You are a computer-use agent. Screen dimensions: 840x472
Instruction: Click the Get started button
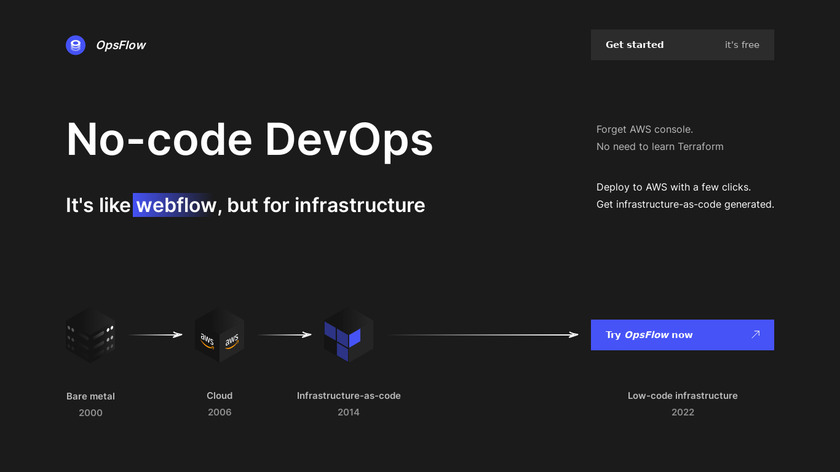(x=682, y=44)
